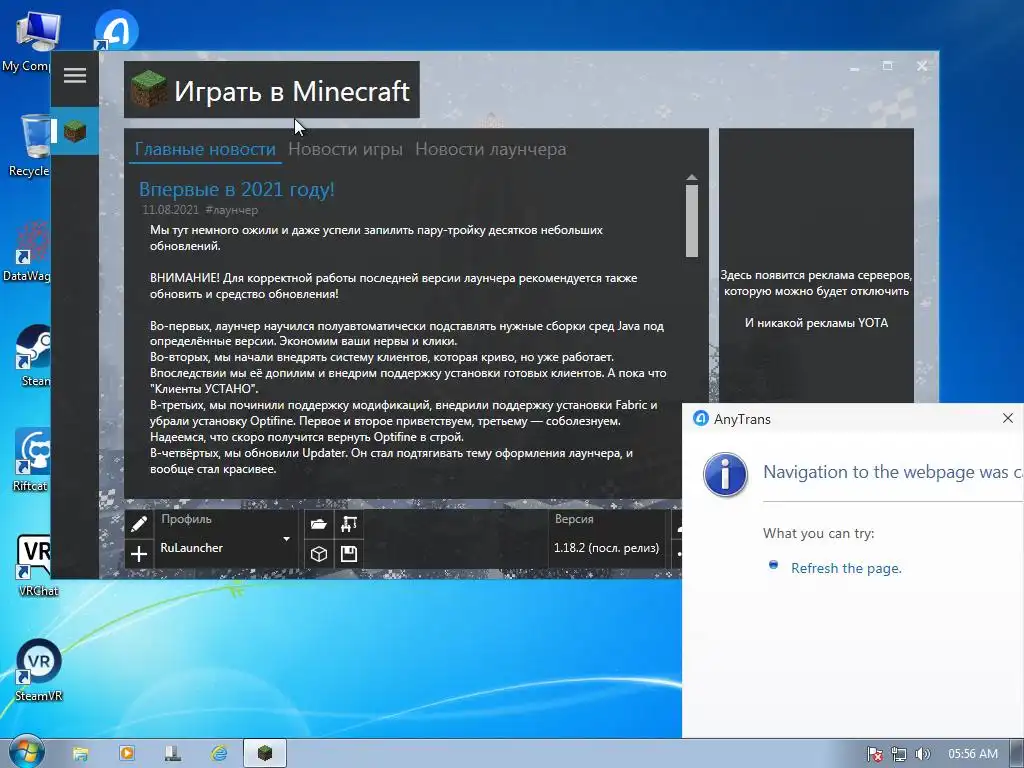Click the floppy disk save icon

click(x=349, y=554)
